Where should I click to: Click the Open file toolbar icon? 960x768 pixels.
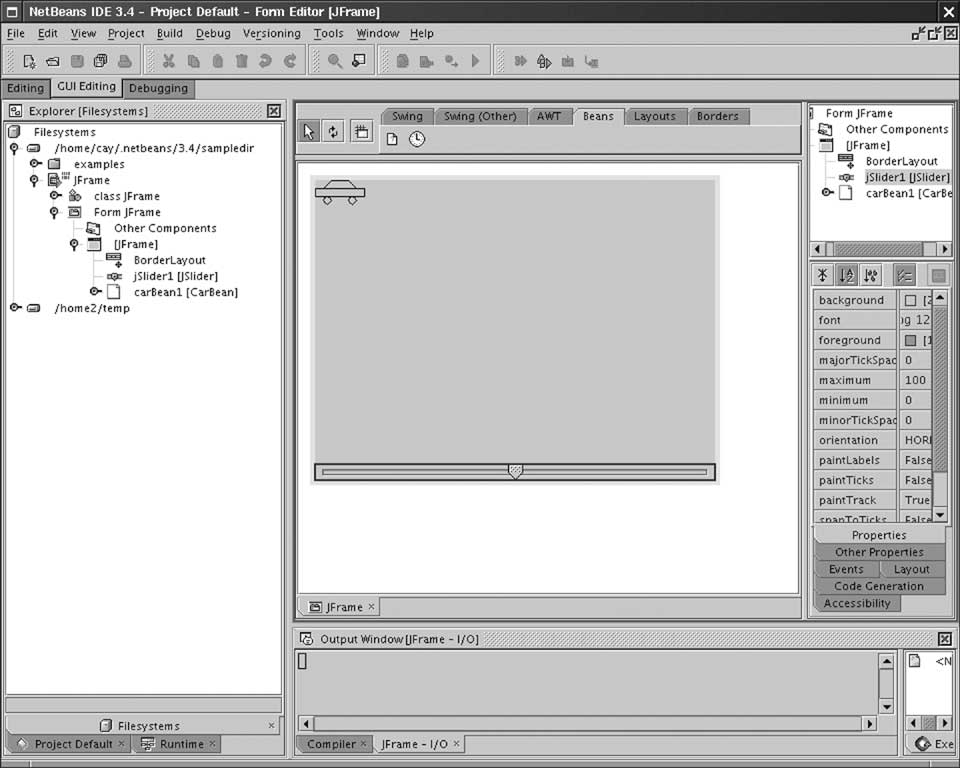[53, 61]
